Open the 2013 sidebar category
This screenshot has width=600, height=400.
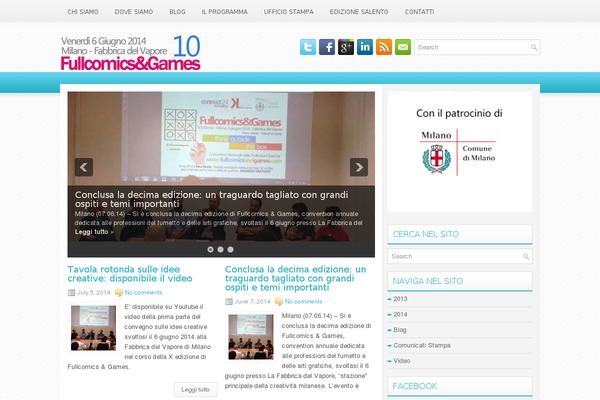(400, 299)
